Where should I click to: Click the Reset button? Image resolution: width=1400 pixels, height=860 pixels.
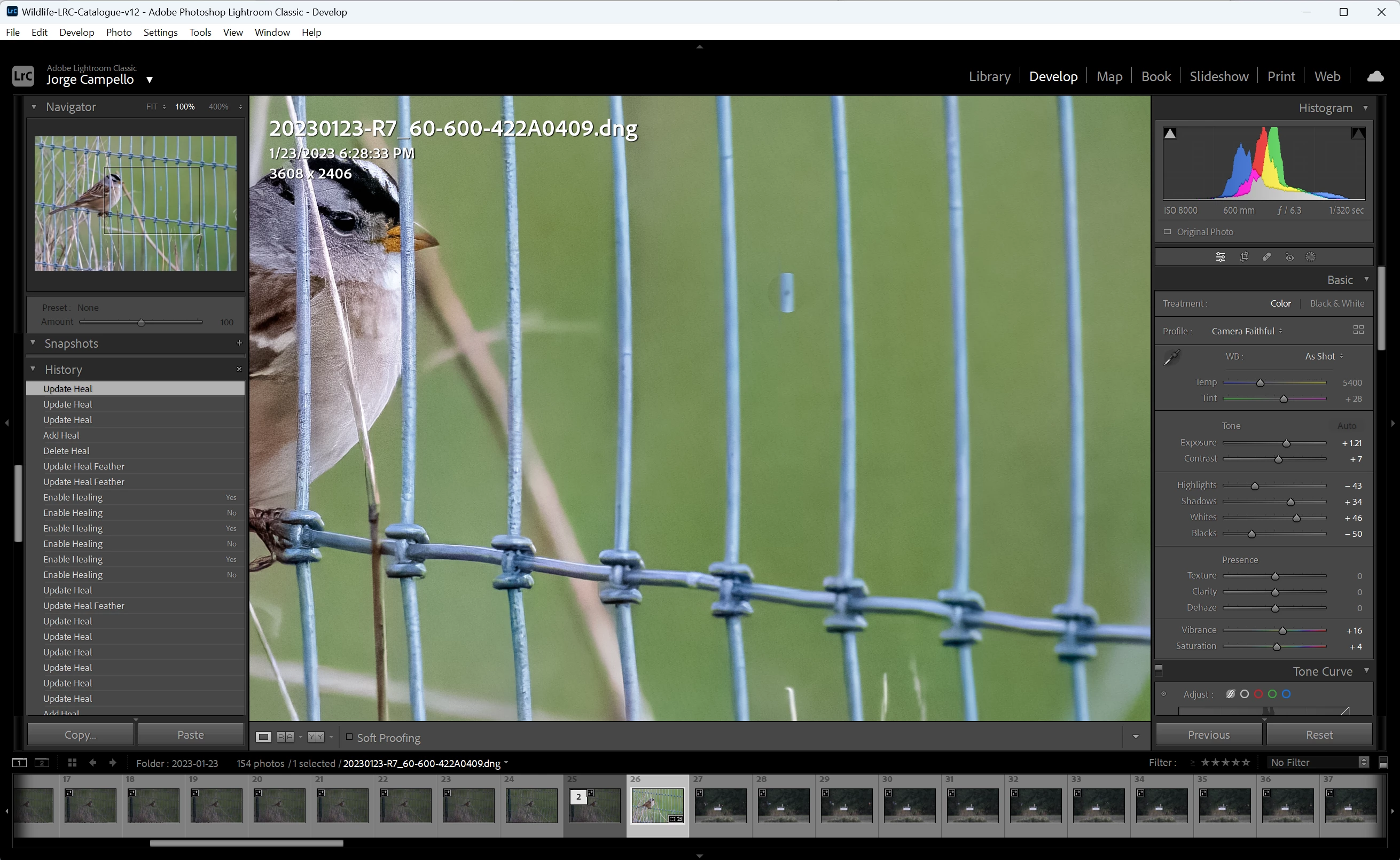[1319, 735]
